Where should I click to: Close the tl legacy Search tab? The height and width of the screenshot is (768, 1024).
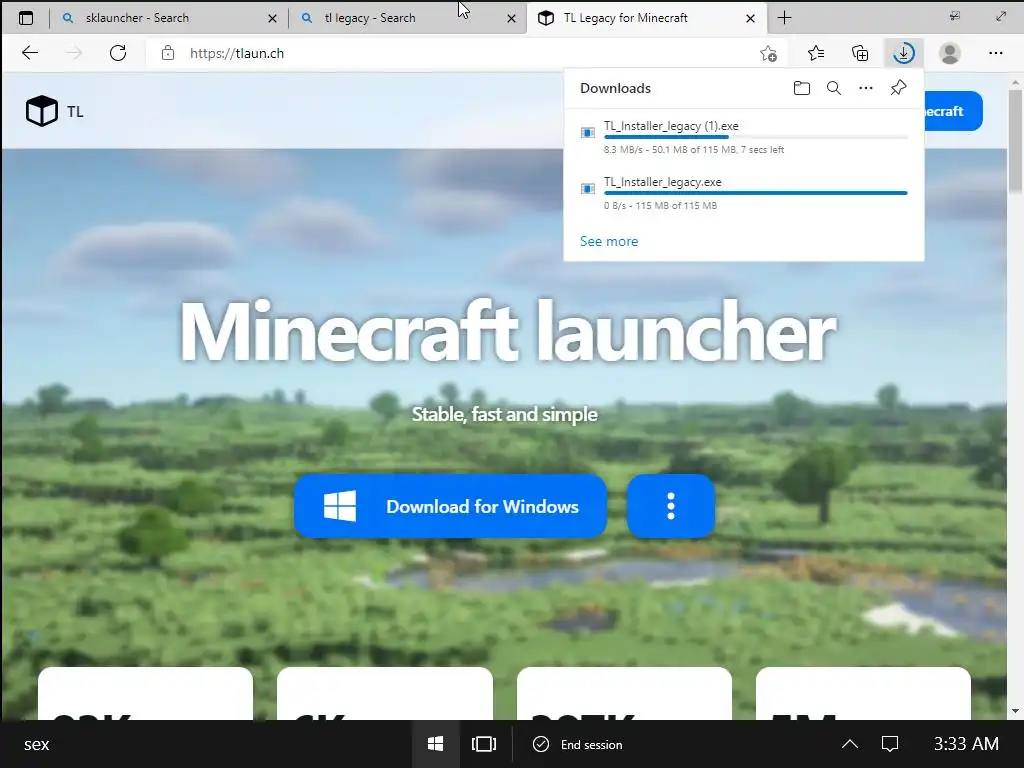[511, 19]
